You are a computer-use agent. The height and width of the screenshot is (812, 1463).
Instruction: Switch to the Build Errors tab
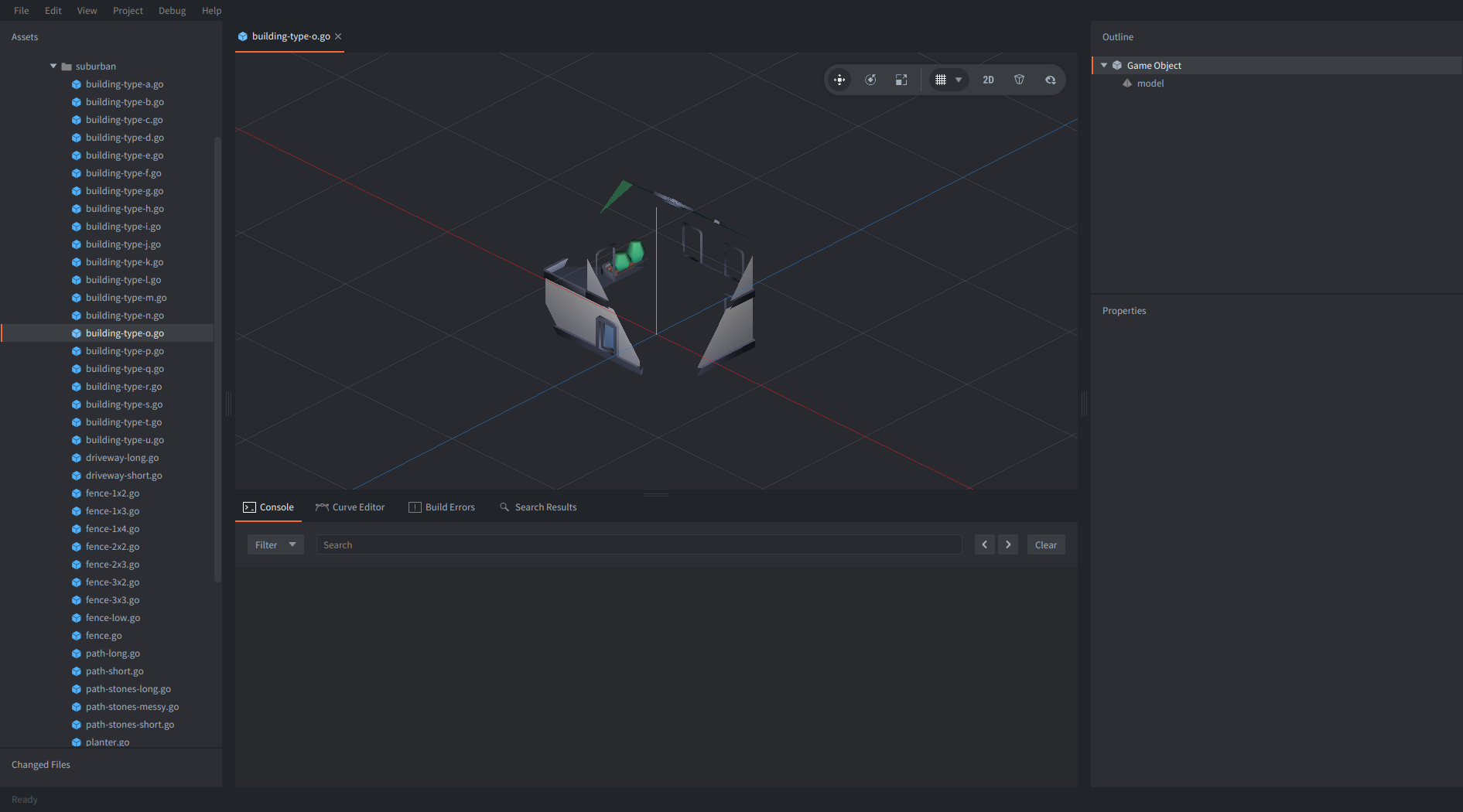[442, 507]
